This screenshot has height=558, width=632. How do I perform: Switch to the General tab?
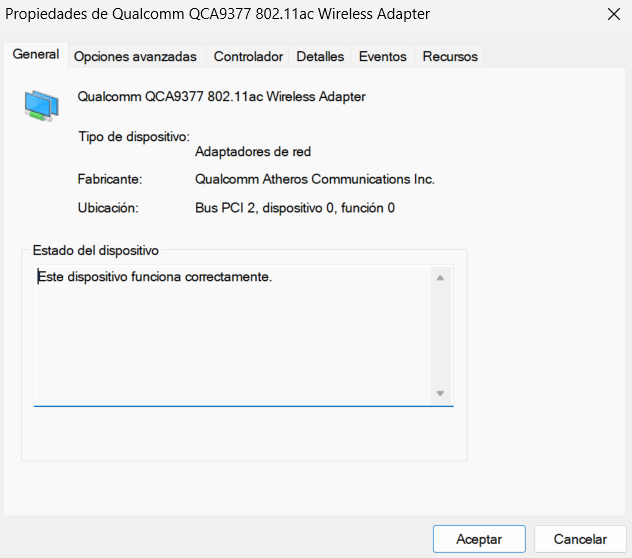tap(36, 55)
